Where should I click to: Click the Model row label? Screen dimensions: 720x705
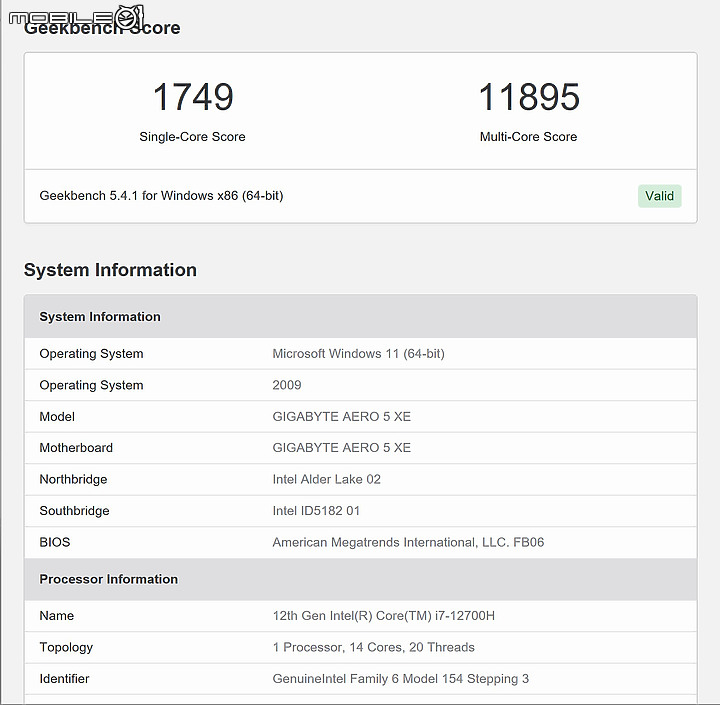point(57,417)
